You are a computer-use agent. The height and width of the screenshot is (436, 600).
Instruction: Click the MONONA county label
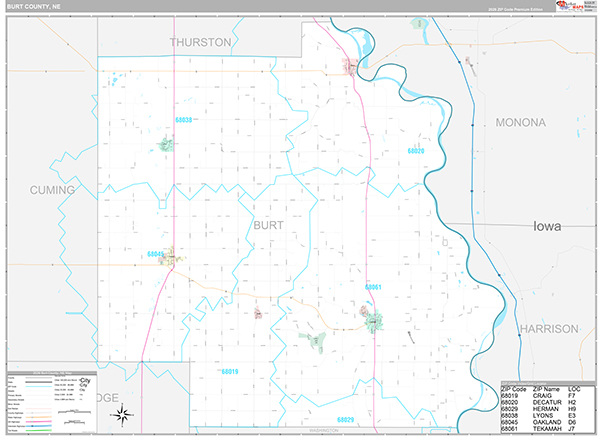pos(521,122)
